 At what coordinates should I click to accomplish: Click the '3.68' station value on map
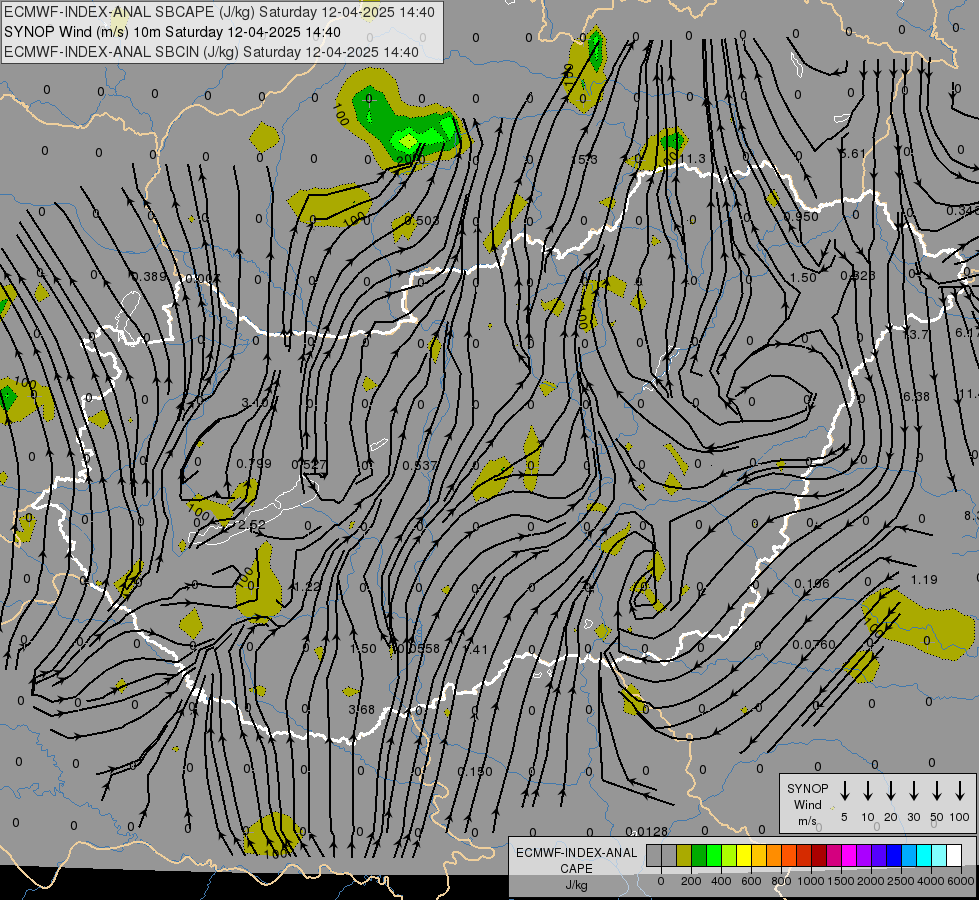(x=362, y=710)
